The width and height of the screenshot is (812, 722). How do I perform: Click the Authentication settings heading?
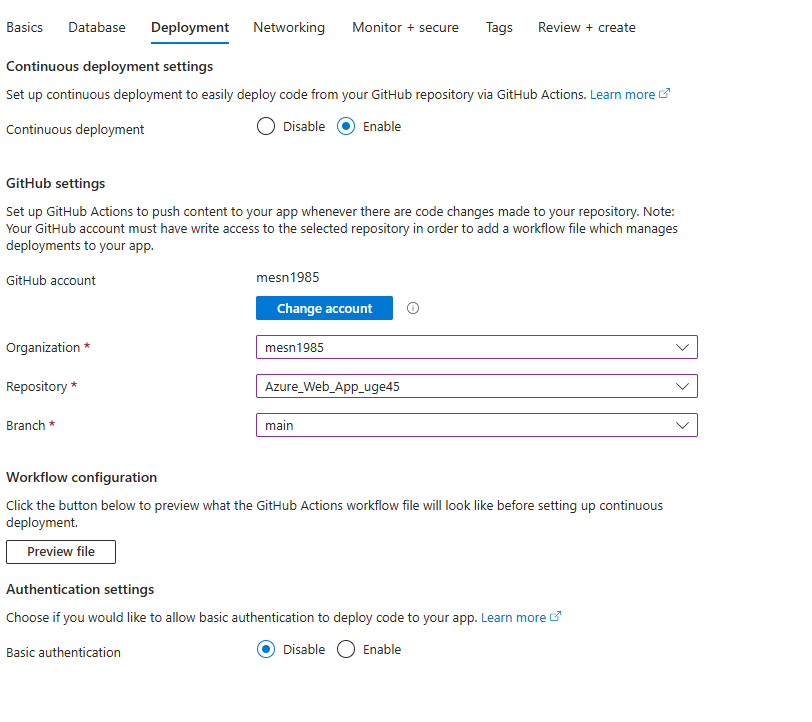click(80, 589)
